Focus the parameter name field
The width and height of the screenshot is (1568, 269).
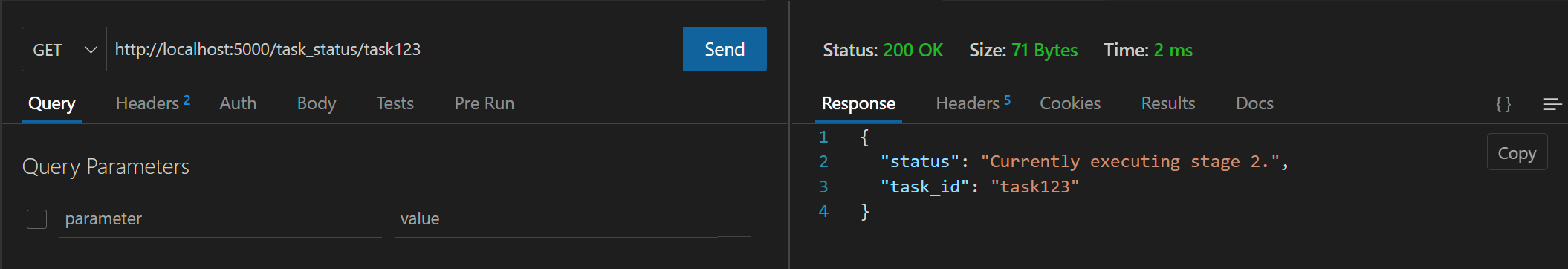coord(221,219)
